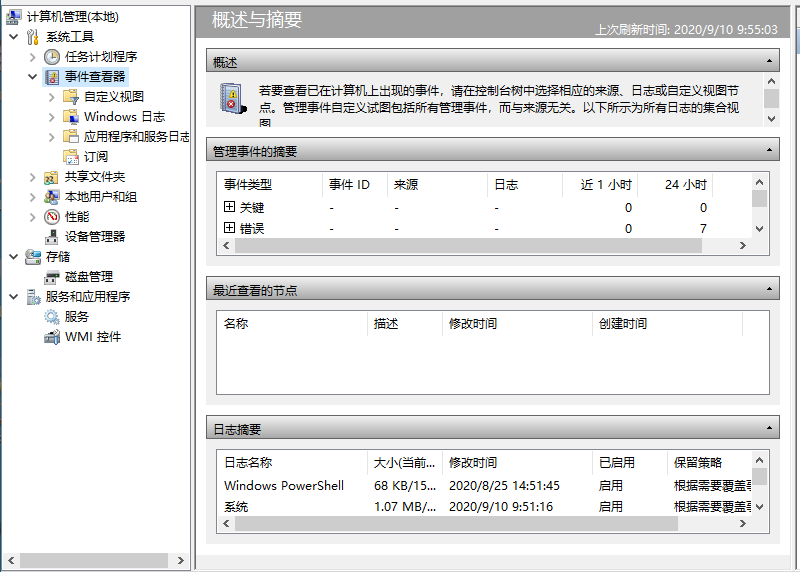Collapse the 服务和应用程序 node
The image size is (800, 572).
pos(14,296)
